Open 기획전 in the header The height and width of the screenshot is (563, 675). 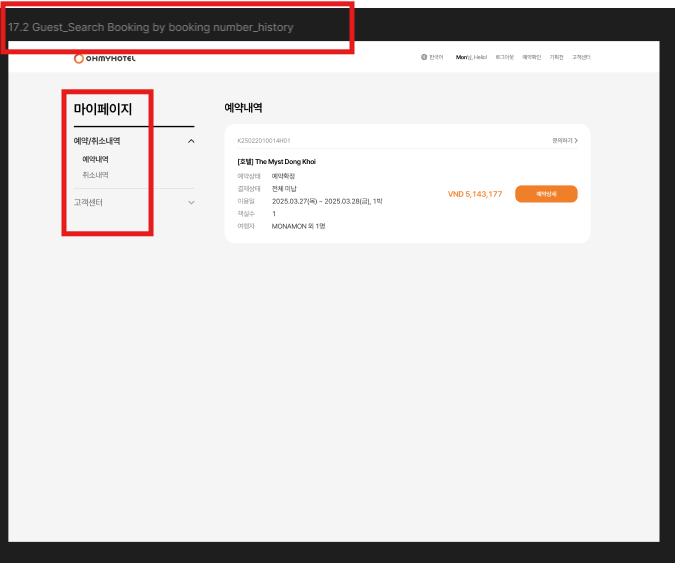tap(556, 57)
